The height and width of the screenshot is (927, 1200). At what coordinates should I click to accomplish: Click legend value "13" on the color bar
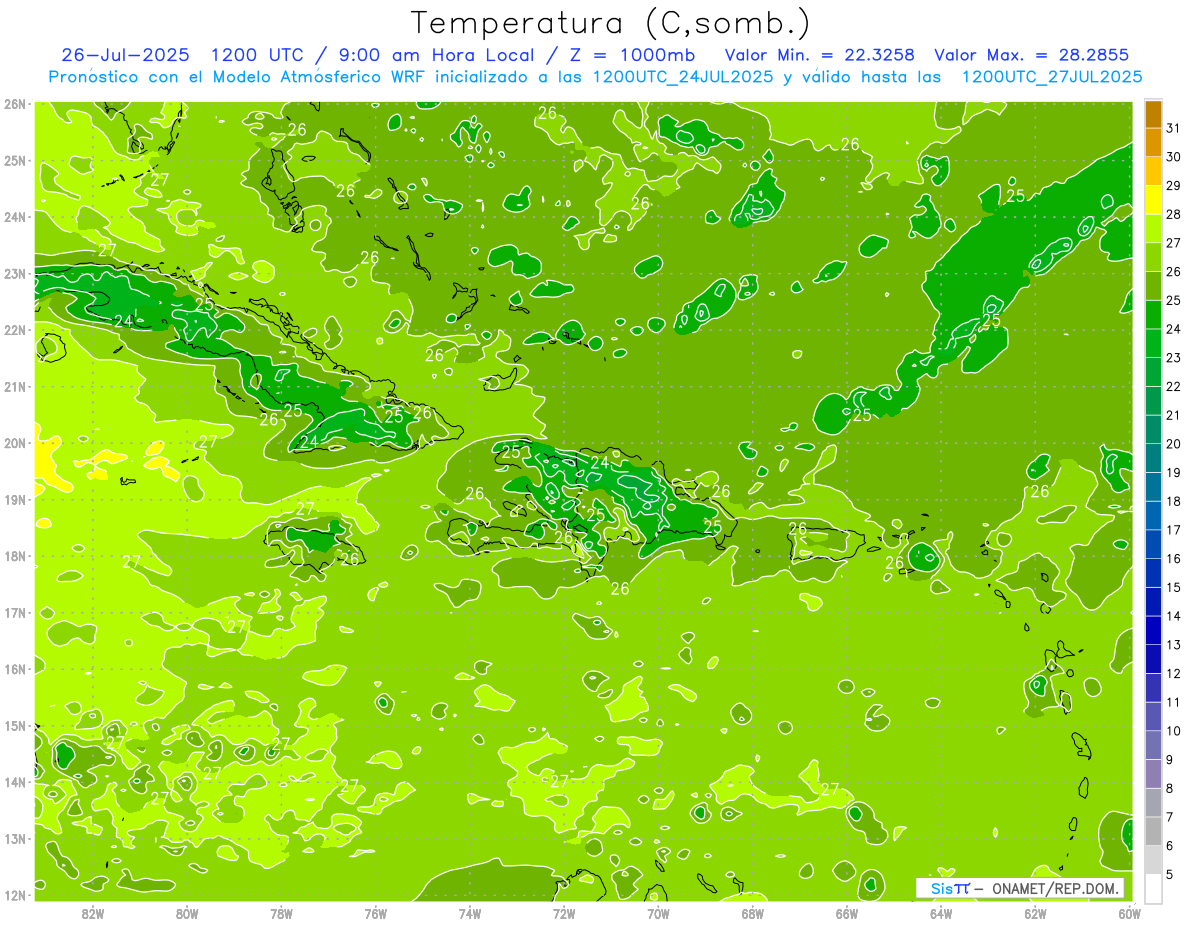(1174, 645)
